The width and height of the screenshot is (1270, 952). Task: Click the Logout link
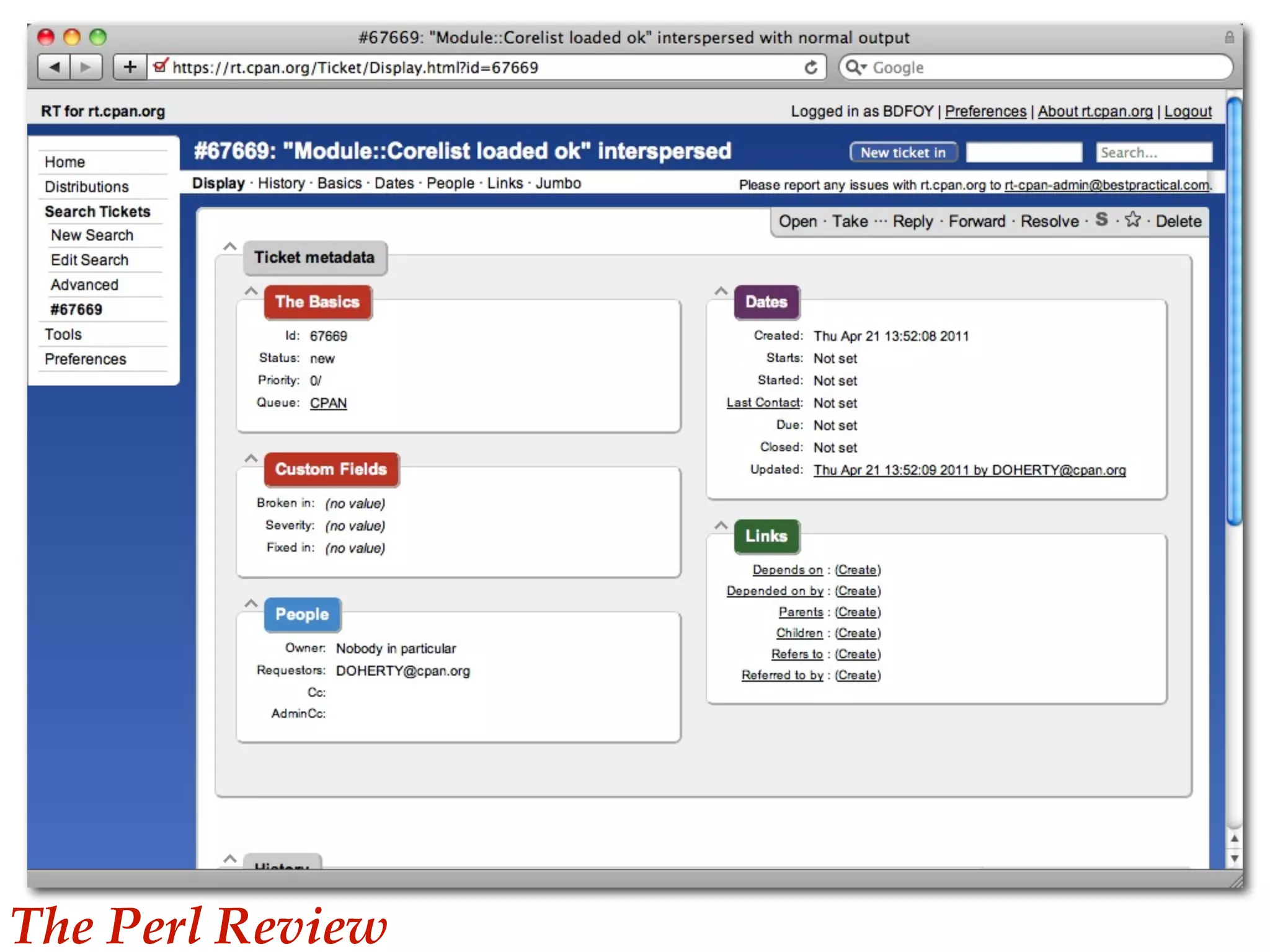[1188, 112]
